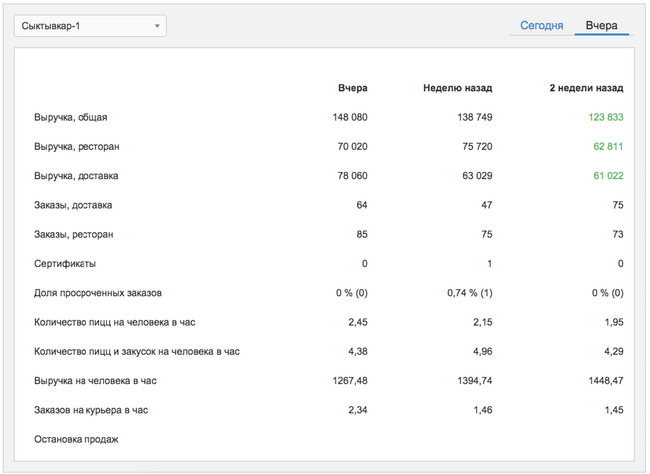Click the value 148 080
The width and height of the screenshot is (650, 474).
pyautogui.click(x=350, y=117)
